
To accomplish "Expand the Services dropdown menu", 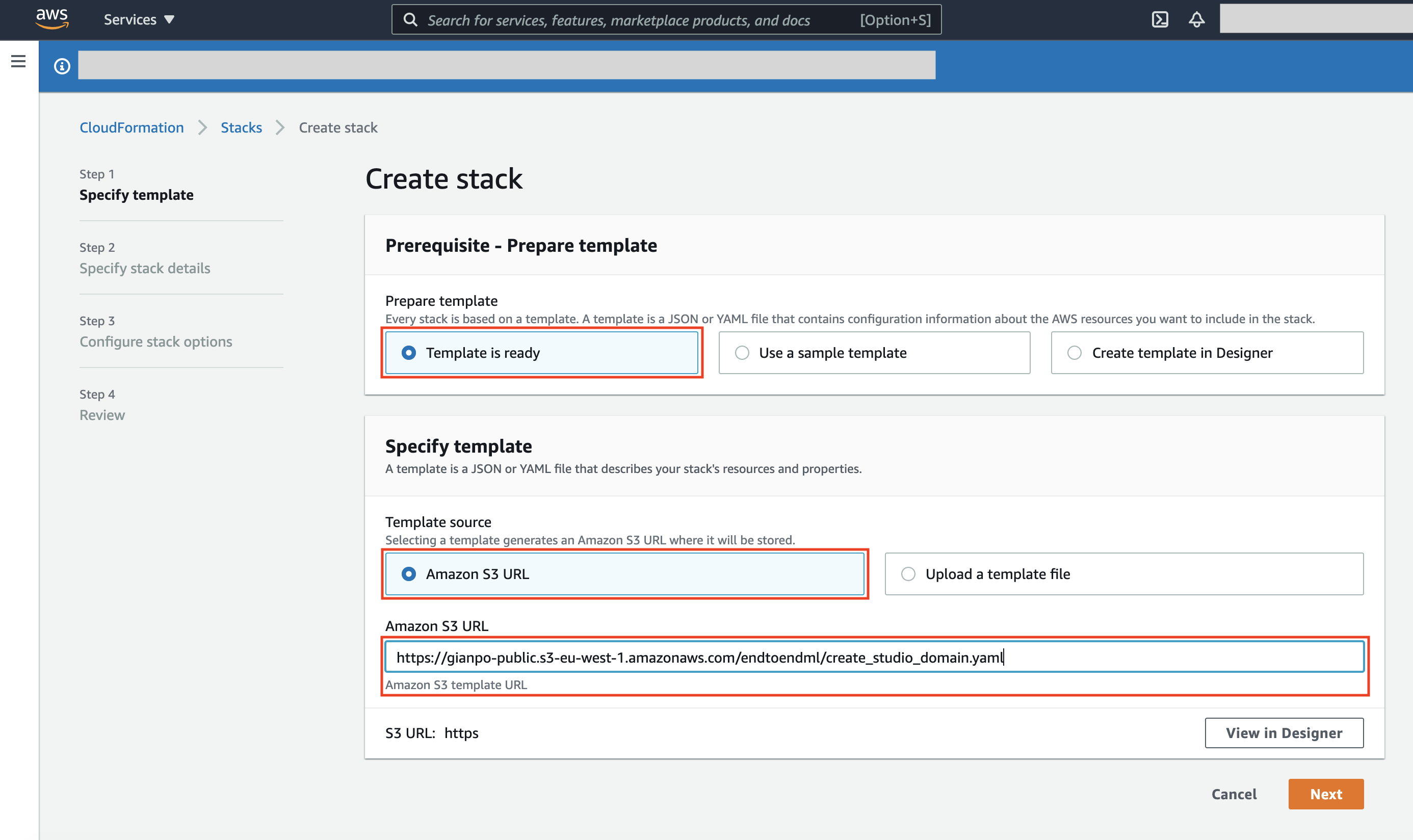I will (139, 20).
